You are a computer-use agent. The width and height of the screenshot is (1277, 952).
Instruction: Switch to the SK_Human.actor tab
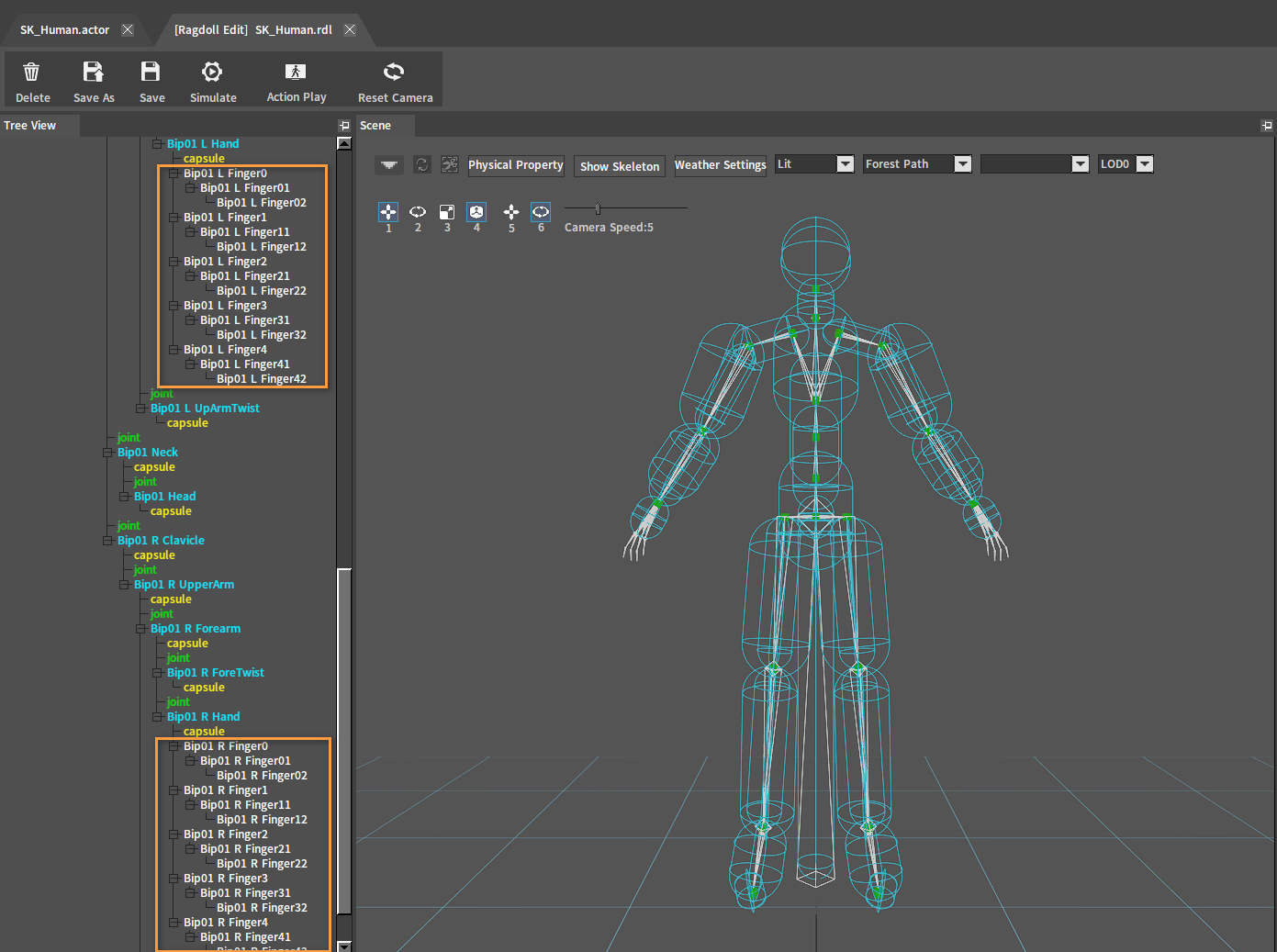click(64, 30)
